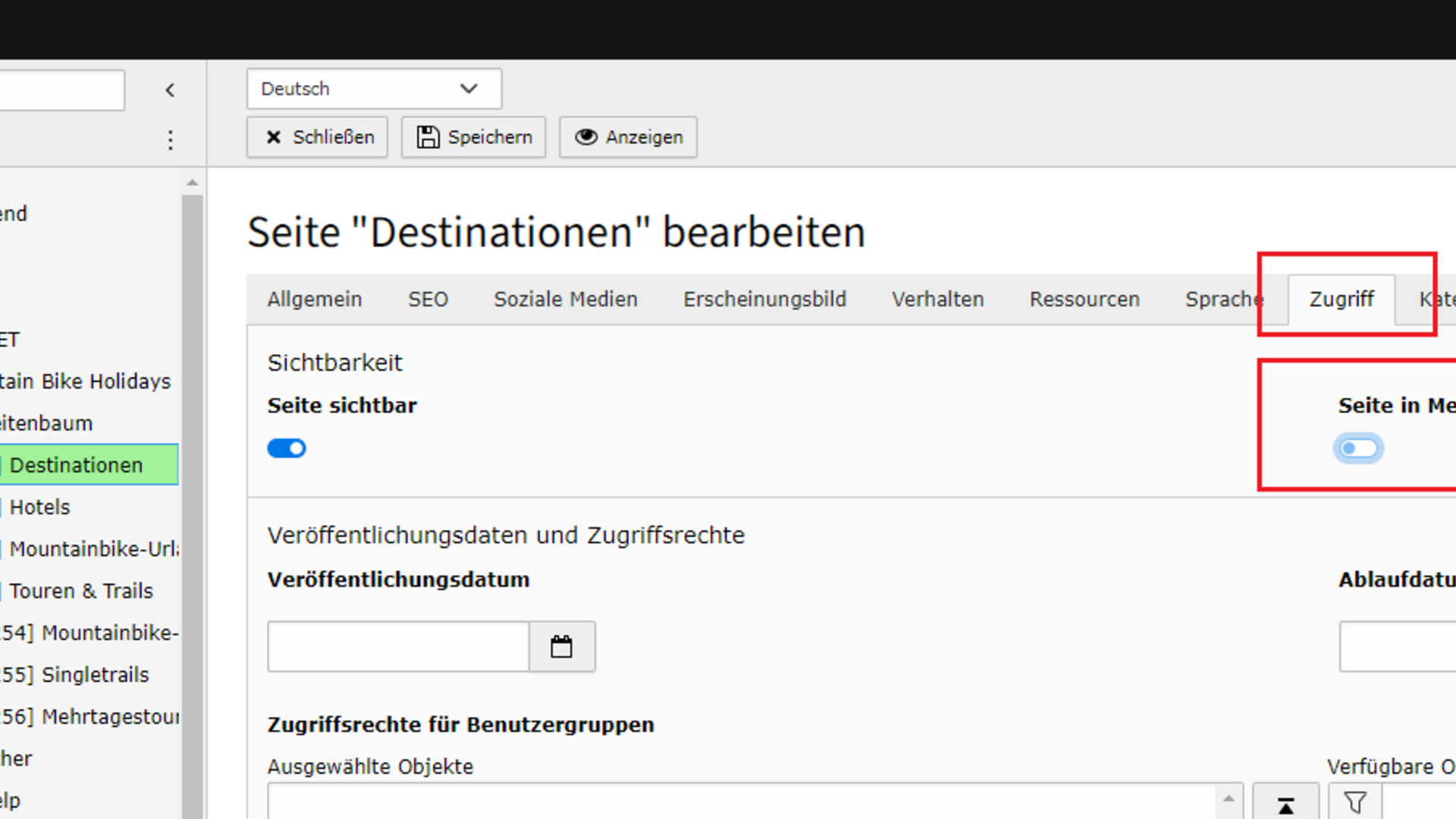Open the Deutsch language dropdown
The width and height of the screenshot is (1456, 819).
[374, 89]
